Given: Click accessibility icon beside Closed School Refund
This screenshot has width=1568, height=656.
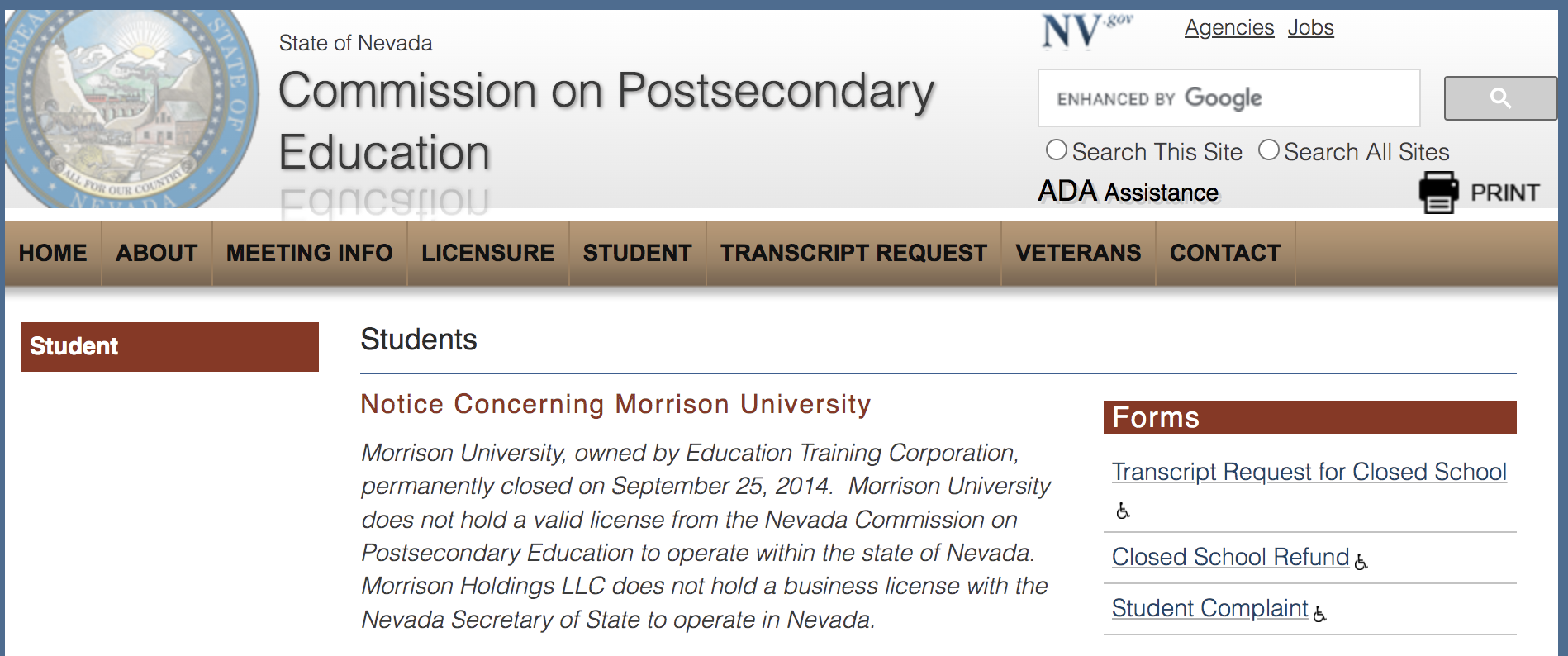Looking at the screenshot, I should tap(1361, 562).
